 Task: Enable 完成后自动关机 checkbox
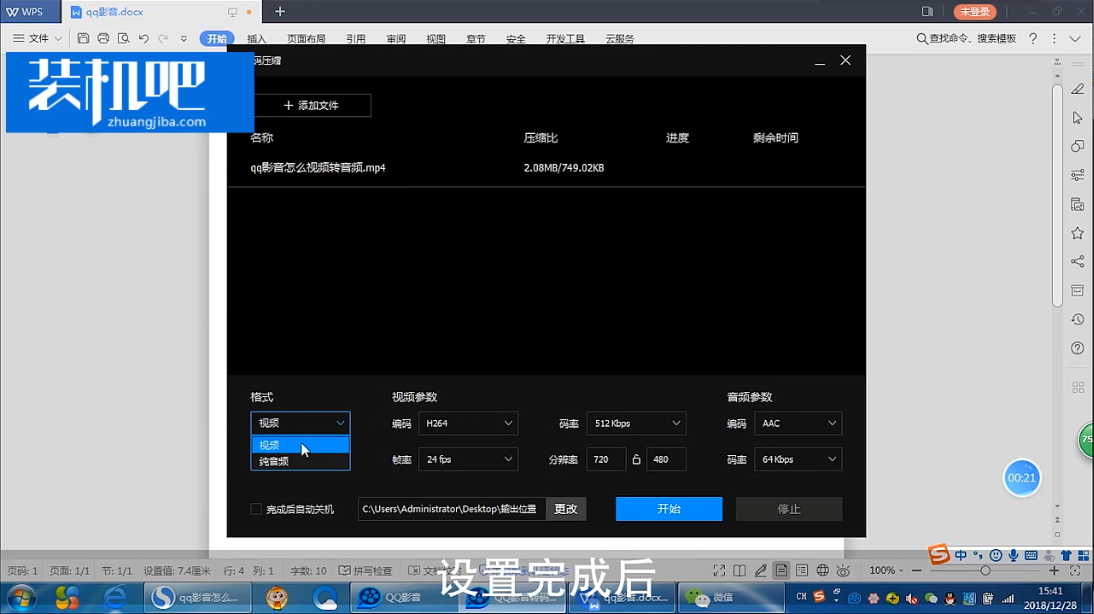[x=256, y=509]
